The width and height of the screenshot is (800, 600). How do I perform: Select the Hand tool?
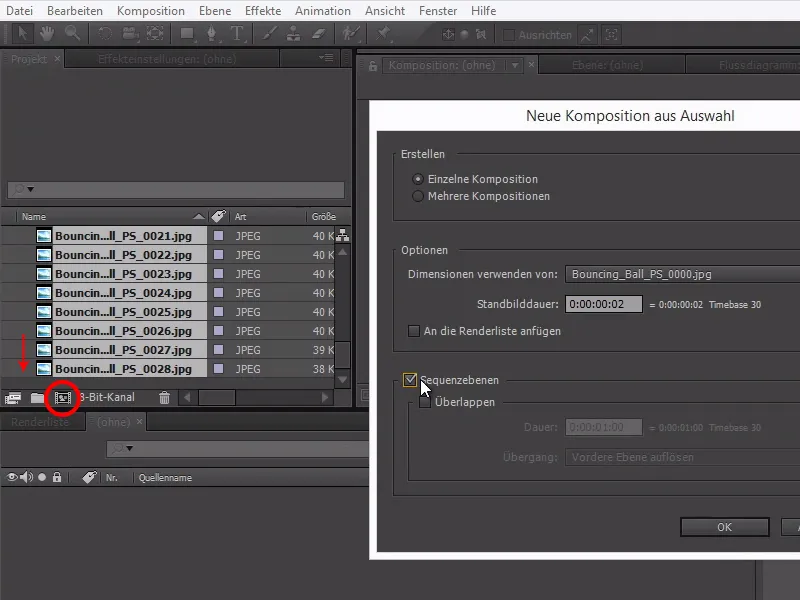coord(46,34)
